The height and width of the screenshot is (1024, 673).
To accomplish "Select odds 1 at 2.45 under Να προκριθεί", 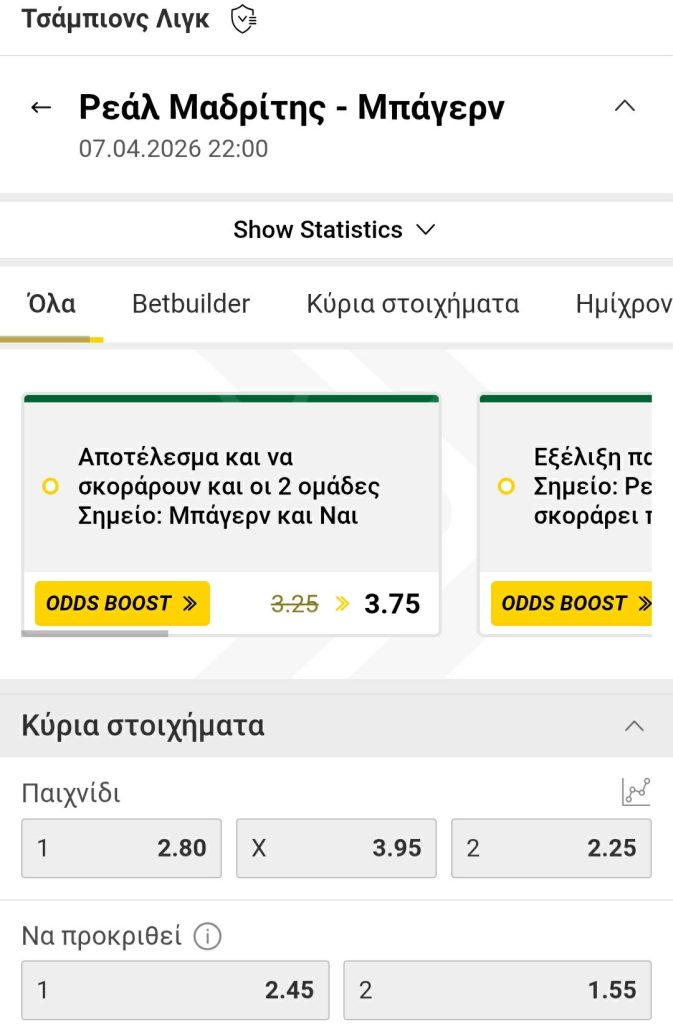I will coord(175,990).
